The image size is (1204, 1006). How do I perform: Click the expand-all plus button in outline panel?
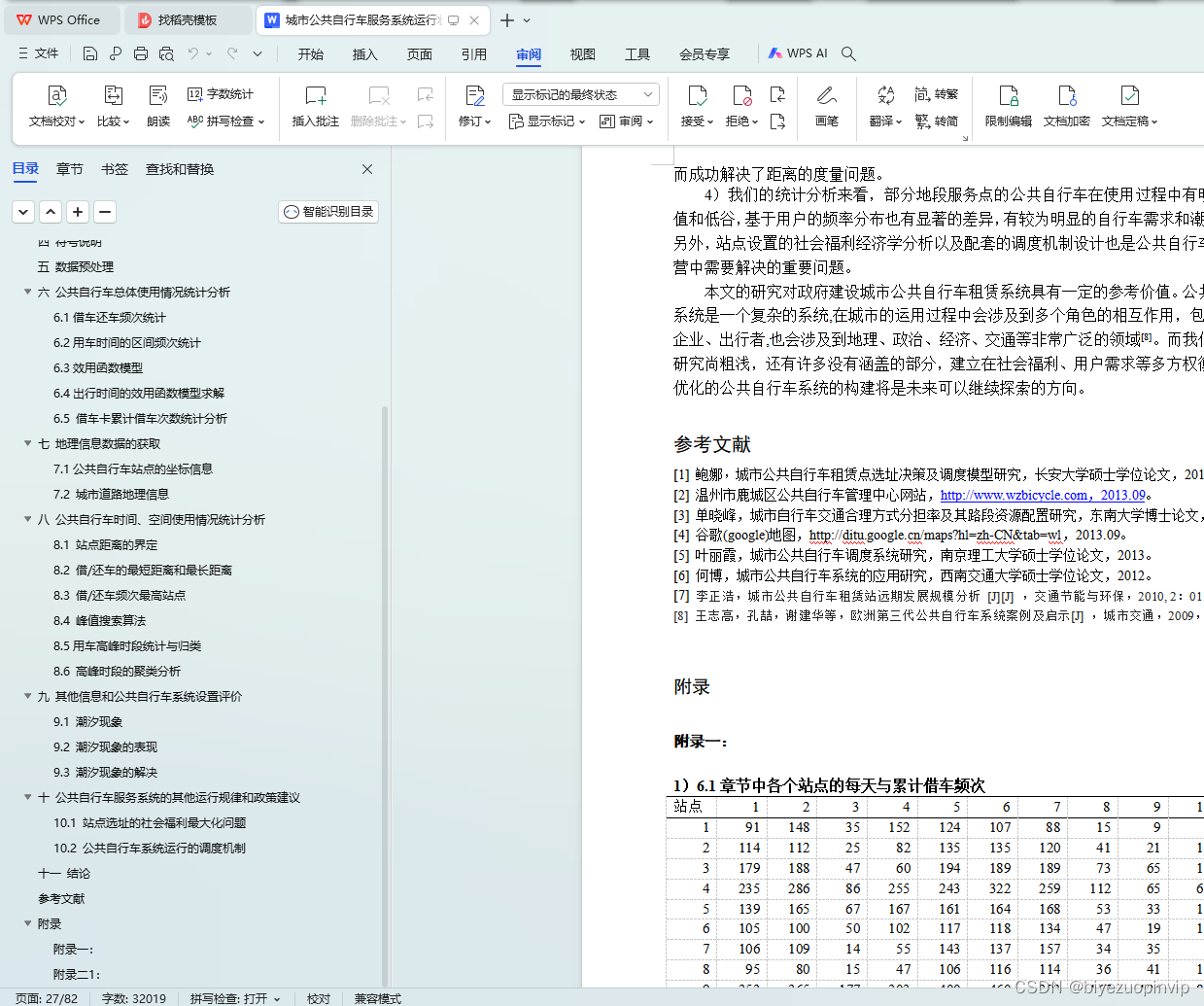click(x=79, y=211)
